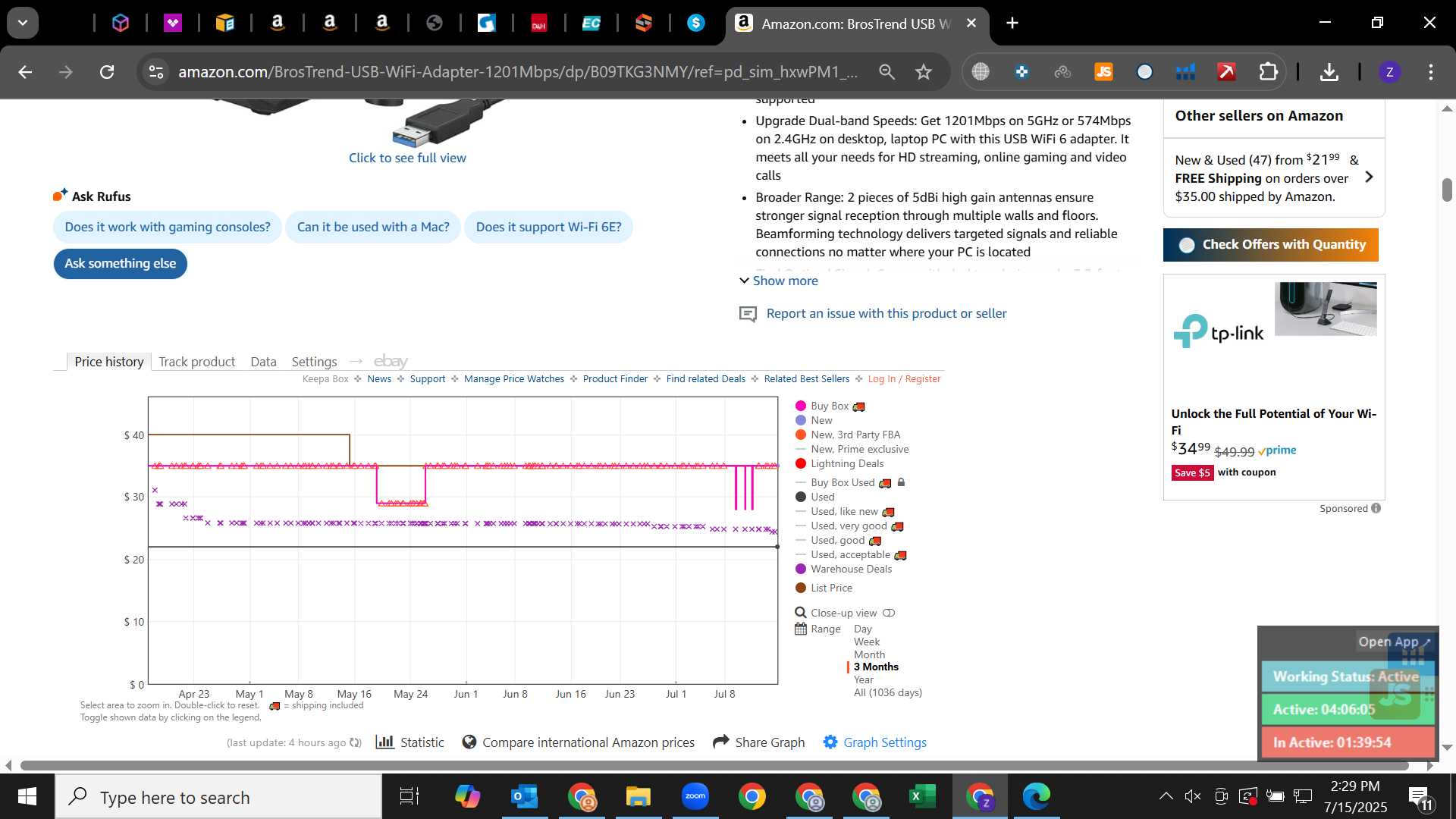Open Excel from the taskbar
This screenshot has width=1456, height=819.
(922, 796)
